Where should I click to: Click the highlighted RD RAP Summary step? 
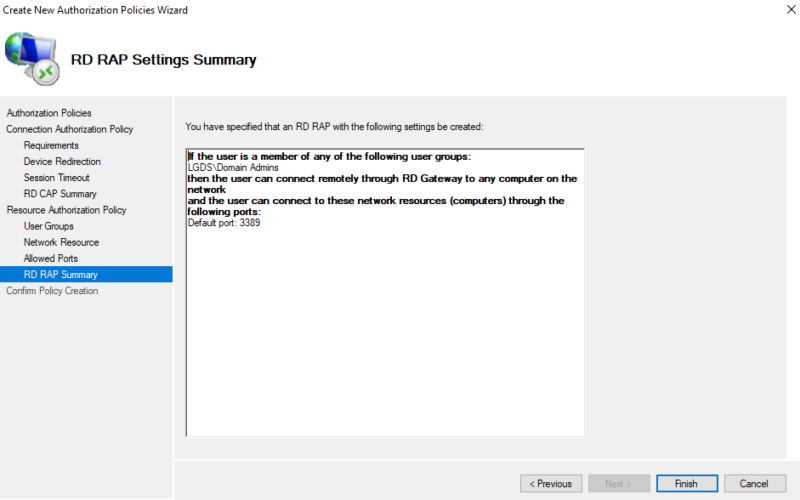[x=60, y=274]
